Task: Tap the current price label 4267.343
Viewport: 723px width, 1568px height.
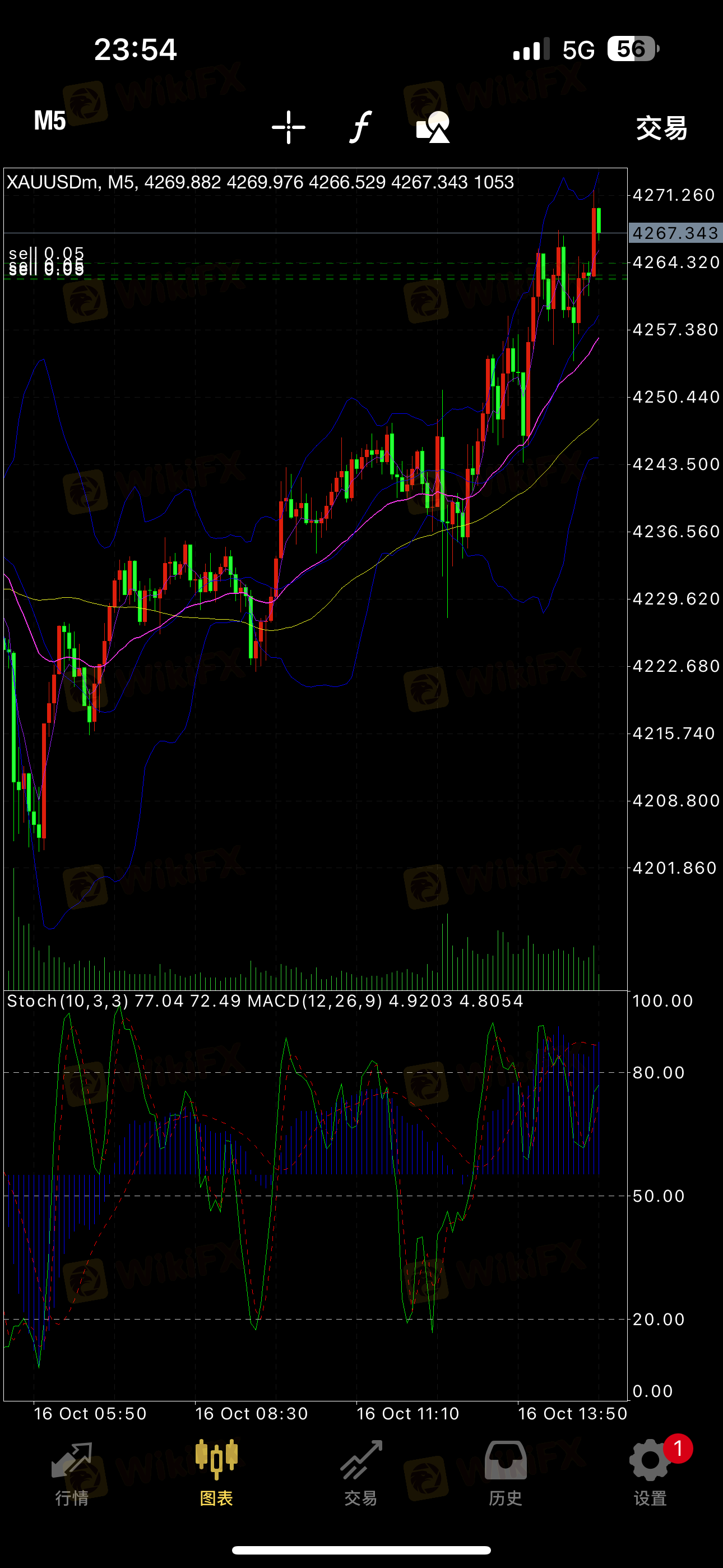Action: pos(675,233)
